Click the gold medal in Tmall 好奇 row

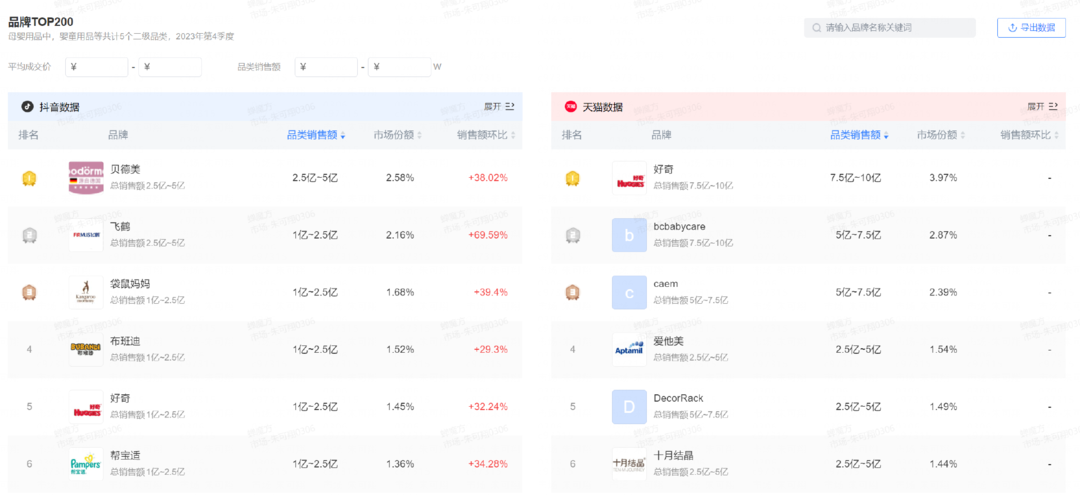pyautogui.click(x=572, y=178)
